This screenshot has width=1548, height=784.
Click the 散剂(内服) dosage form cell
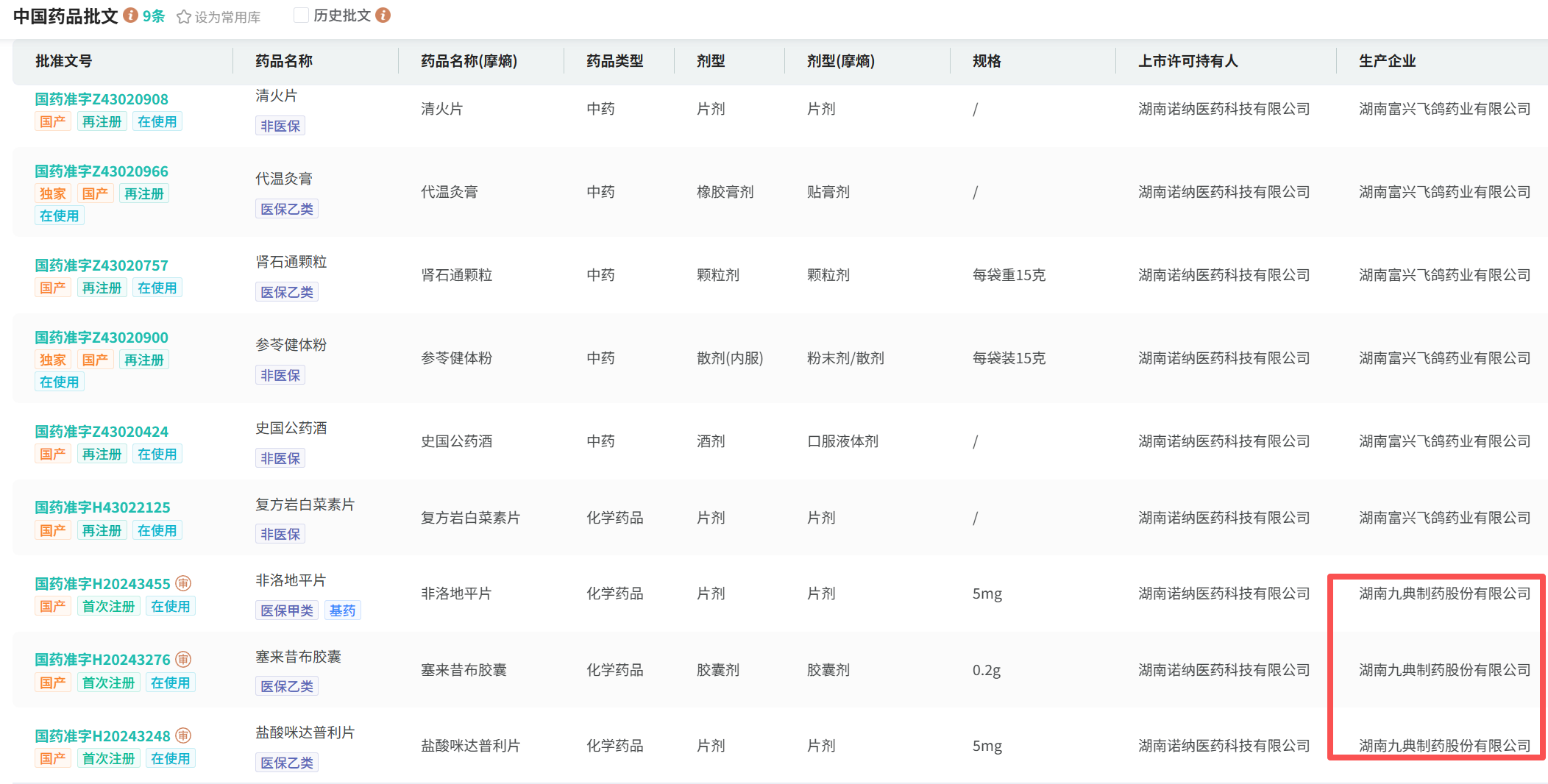pyautogui.click(x=730, y=358)
